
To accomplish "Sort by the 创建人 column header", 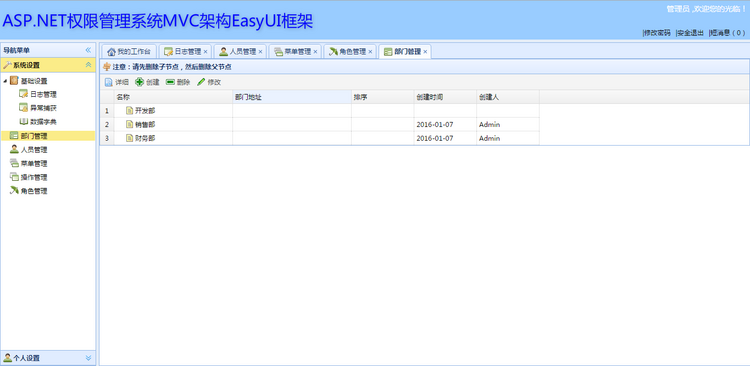I will (508, 97).
